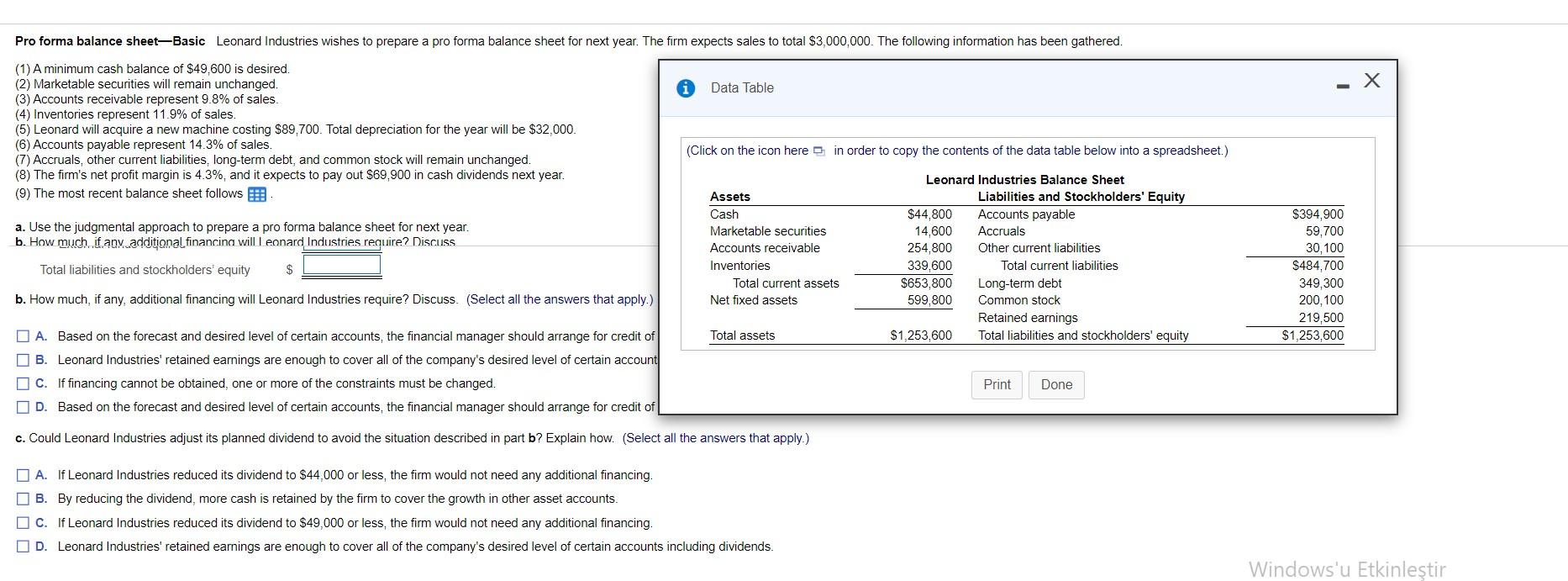Click the Common stock value 200,100
1568x581 pixels.
[x=1321, y=300]
